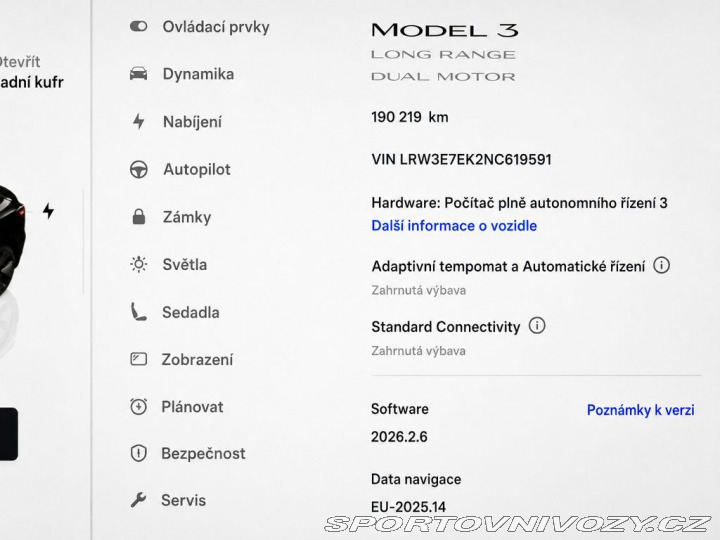Open the Další informace o vozidle link
The image size is (720, 540).
454,225
